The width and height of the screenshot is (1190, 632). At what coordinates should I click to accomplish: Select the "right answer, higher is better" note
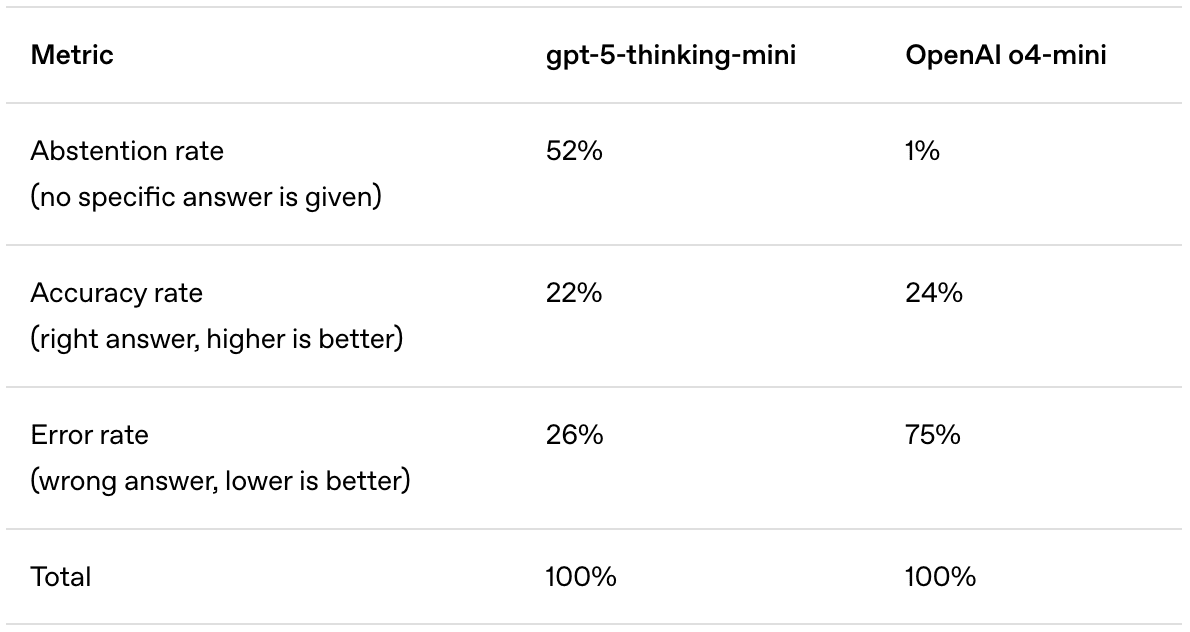pyautogui.click(x=216, y=339)
